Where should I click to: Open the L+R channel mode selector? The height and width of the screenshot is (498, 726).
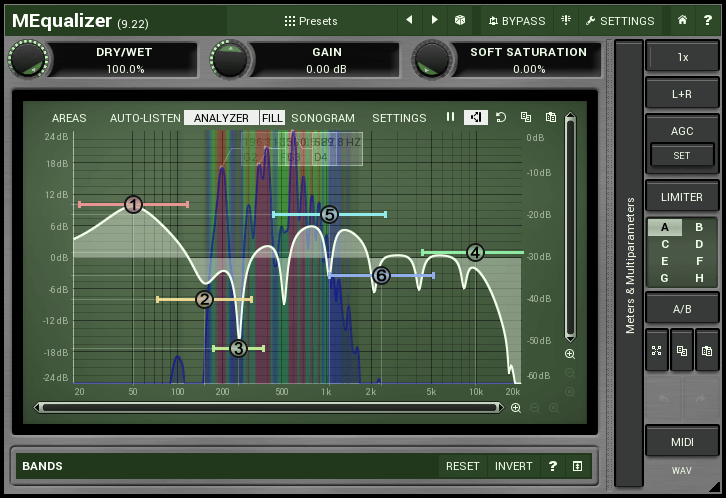pos(682,93)
